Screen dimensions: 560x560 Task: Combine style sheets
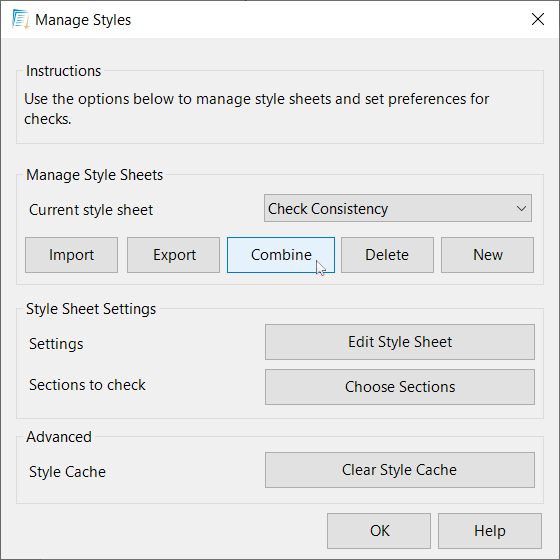coord(281,255)
